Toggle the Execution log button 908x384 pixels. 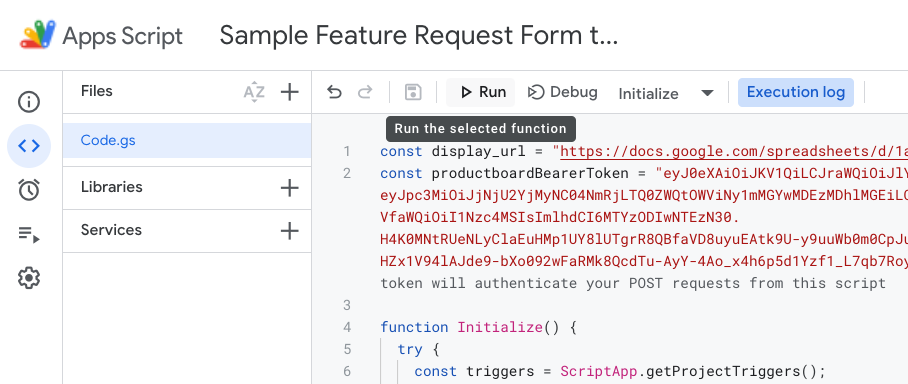coord(796,92)
